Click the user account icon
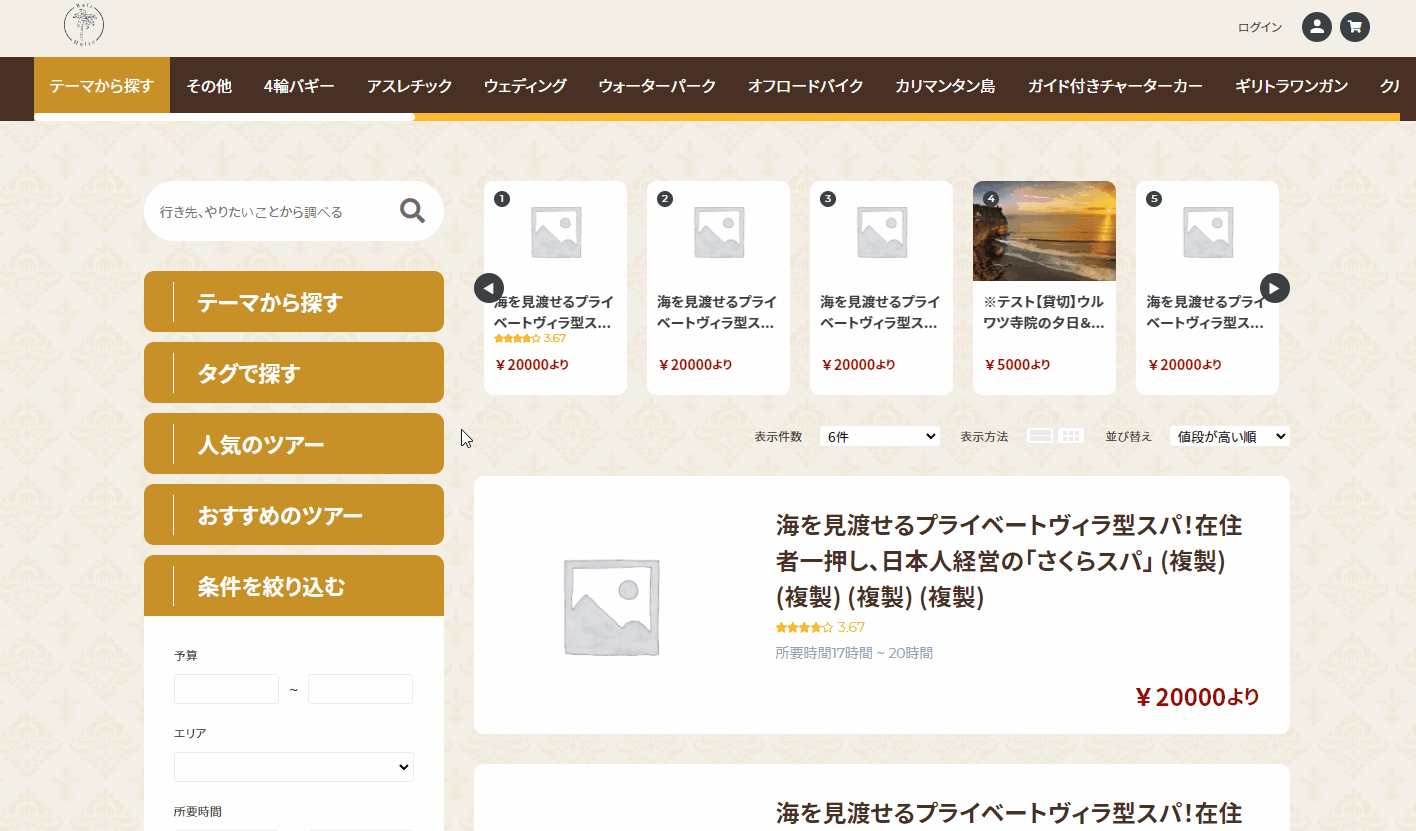This screenshot has height=831, width=1416. pos(1316,27)
